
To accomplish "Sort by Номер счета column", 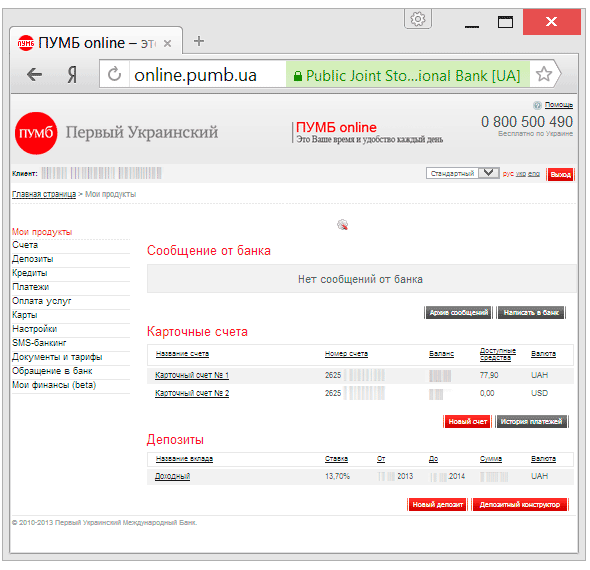I will [346, 354].
